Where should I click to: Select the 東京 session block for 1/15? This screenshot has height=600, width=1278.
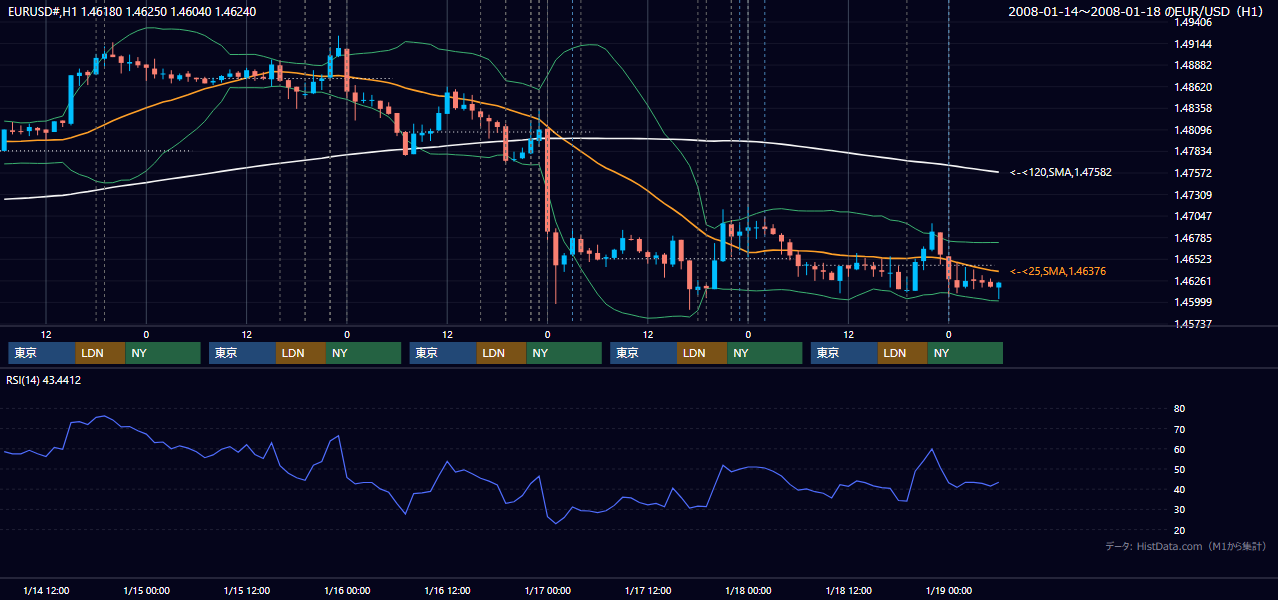click(243, 353)
